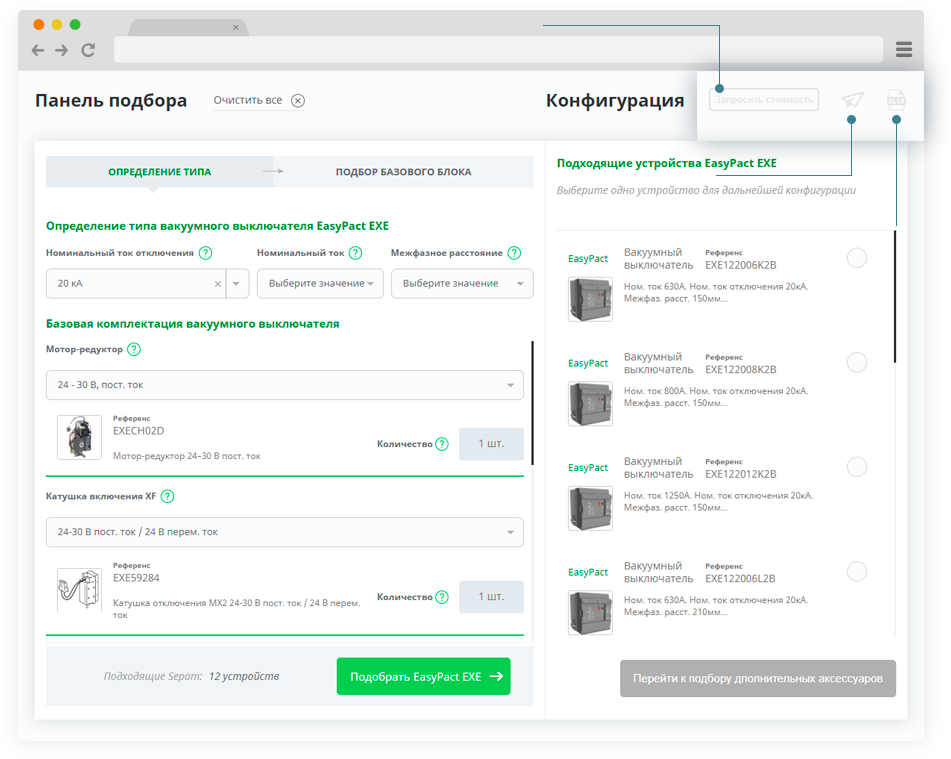Switch to Определение типа tab
Viewport: 951px width, 759px height.
(x=160, y=172)
